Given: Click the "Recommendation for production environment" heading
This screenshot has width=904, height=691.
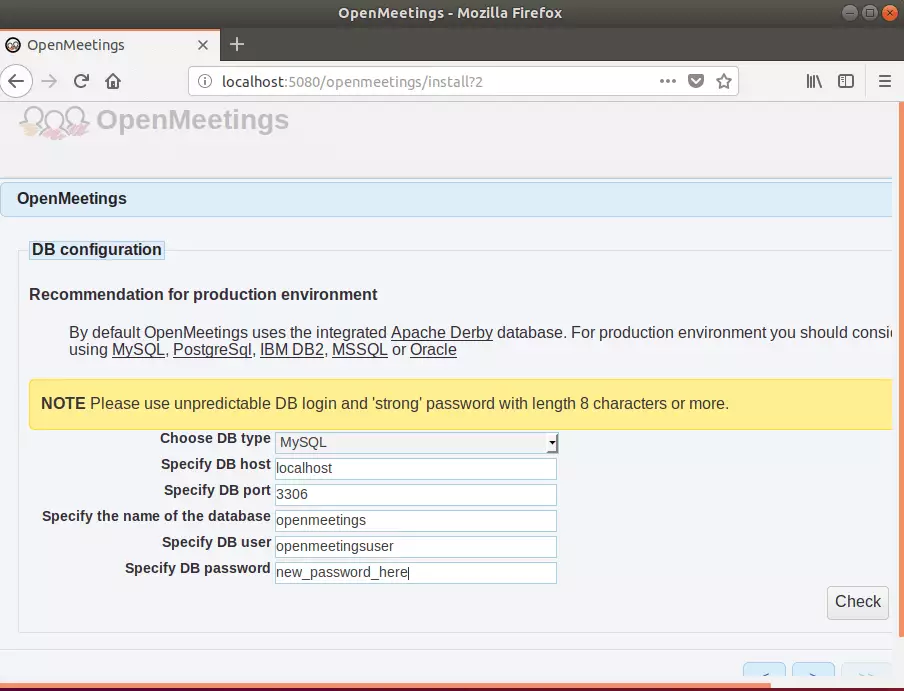Looking at the screenshot, I should coord(203,294).
